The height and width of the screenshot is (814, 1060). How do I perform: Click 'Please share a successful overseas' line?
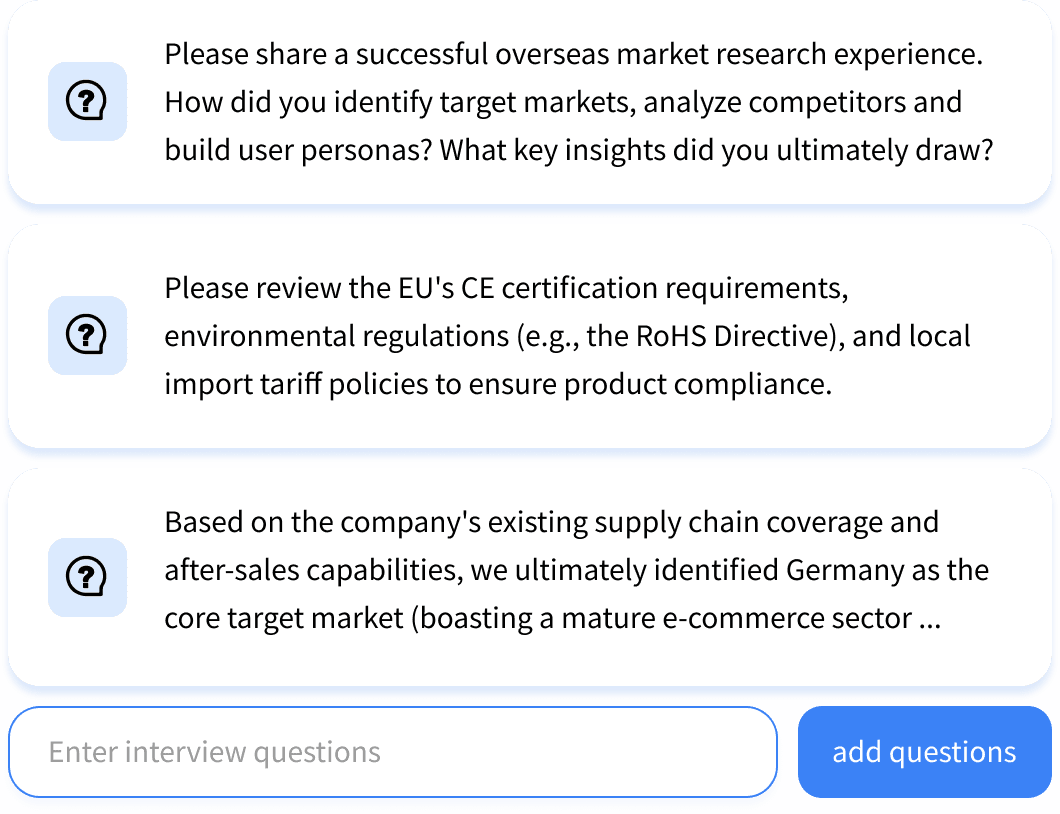point(574,54)
